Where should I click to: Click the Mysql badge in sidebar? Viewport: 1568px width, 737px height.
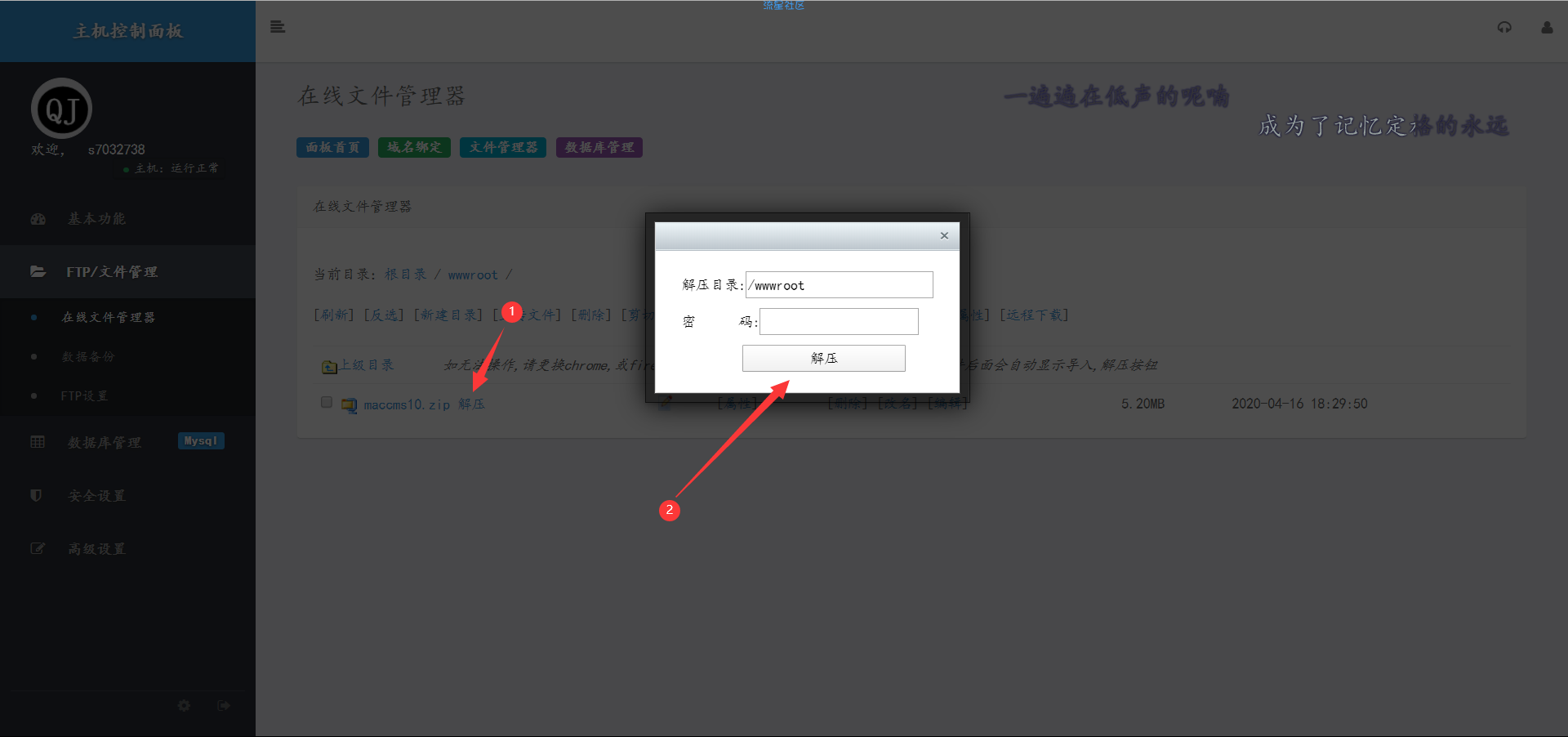pos(201,441)
